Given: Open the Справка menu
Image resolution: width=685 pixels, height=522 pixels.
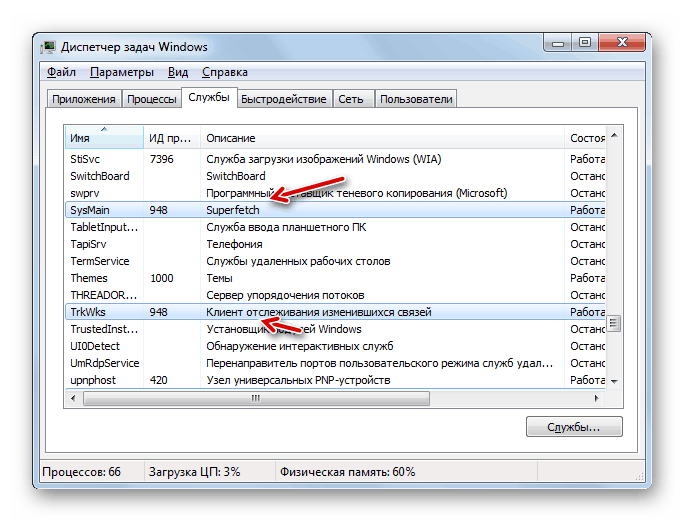Looking at the screenshot, I should (x=225, y=72).
